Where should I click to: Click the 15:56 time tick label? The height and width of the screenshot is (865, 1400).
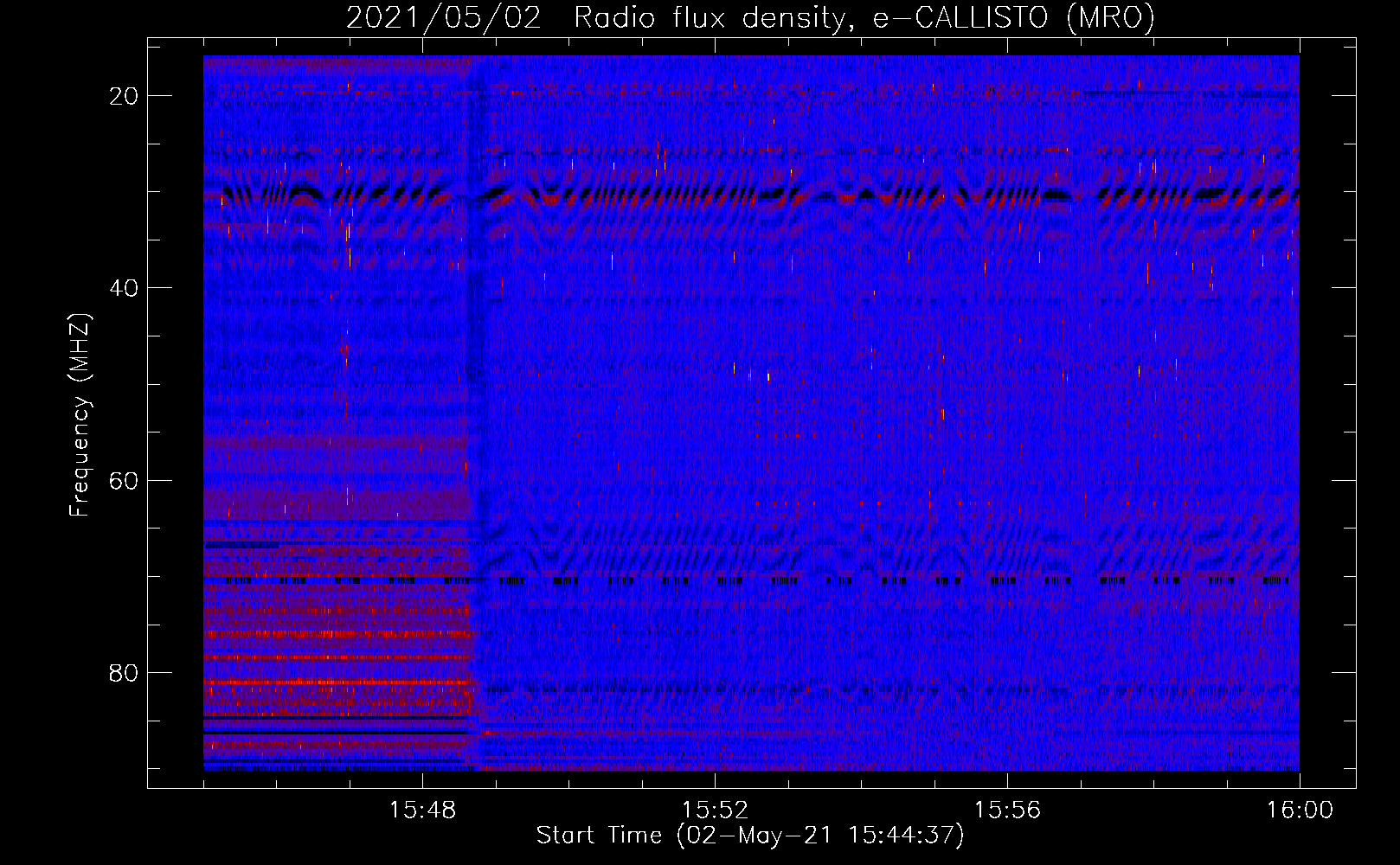pyautogui.click(x=1007, y=811)
